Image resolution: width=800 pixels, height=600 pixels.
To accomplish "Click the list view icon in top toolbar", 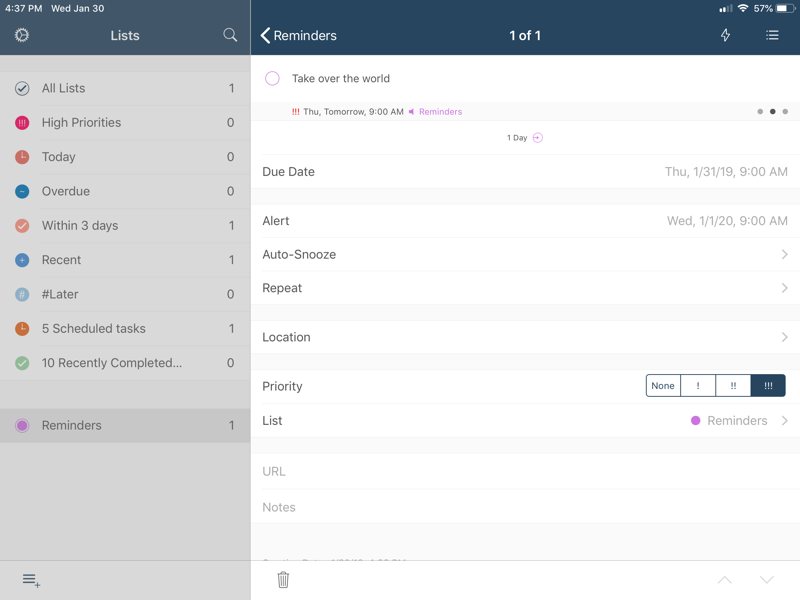I will 772,35.
